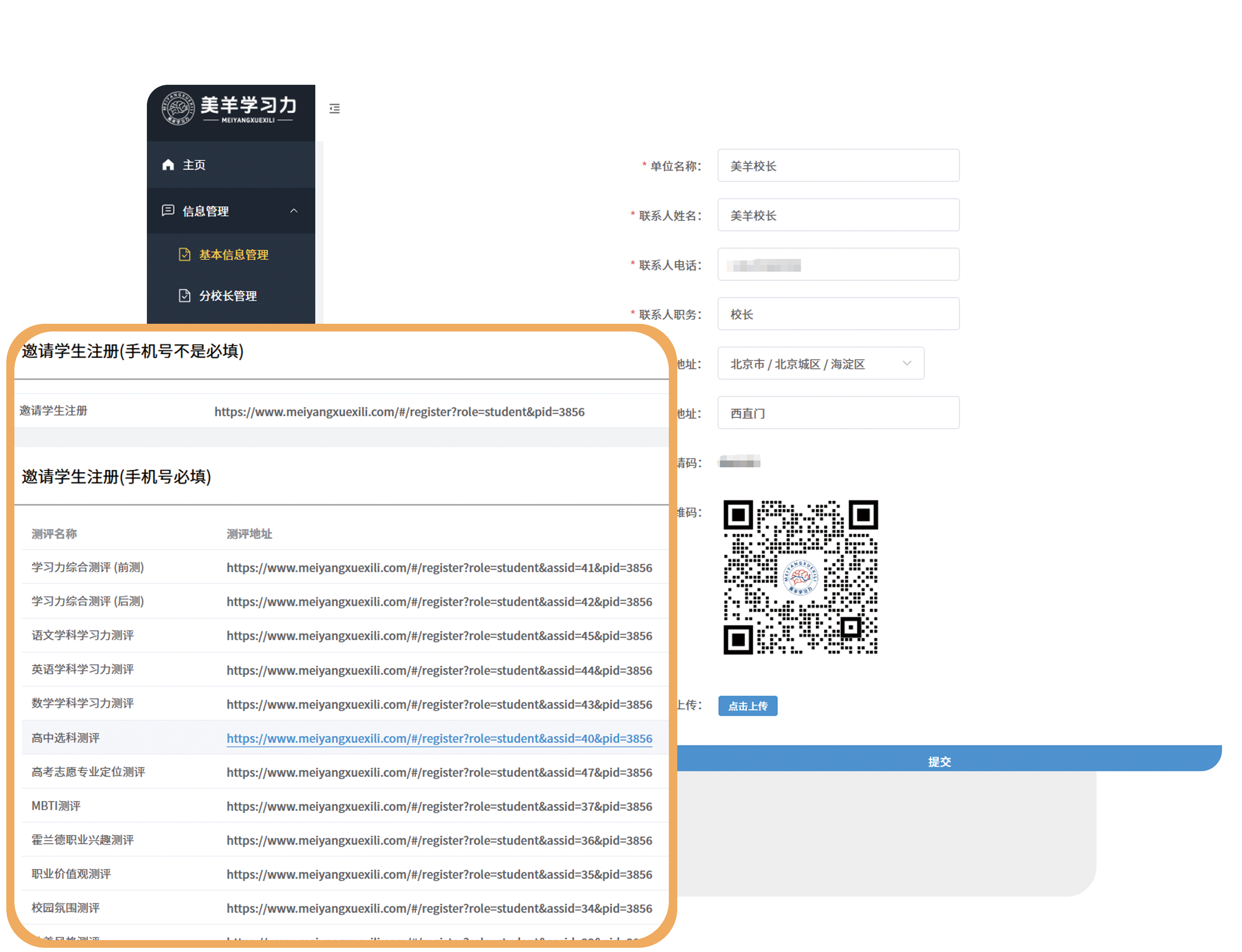Screen dimensions: 1242x952
Task: Collapse the 信息管理 menu chevron
Action: click(x=294, y=211)
